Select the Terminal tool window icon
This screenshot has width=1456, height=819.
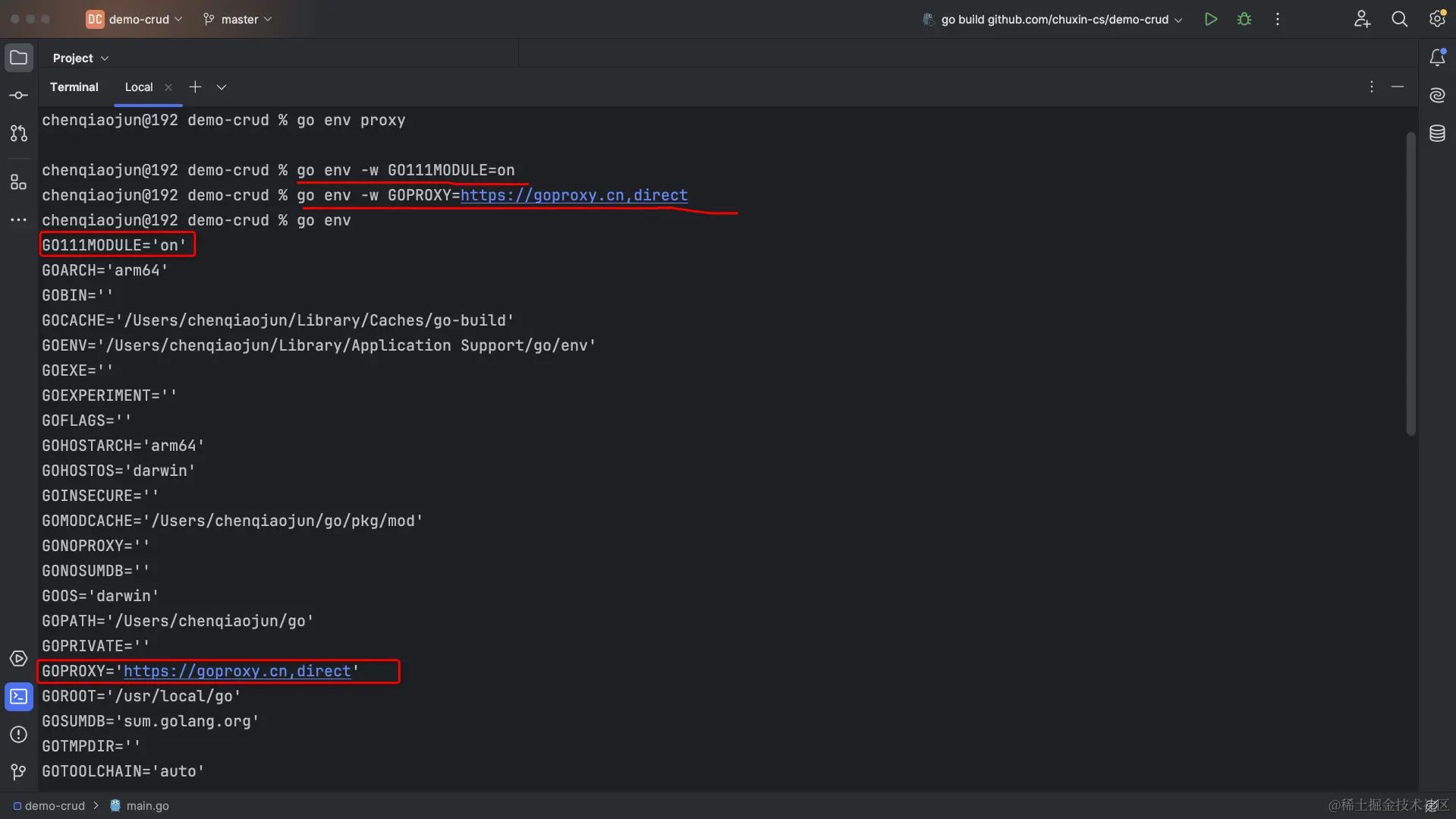point(19,697)
